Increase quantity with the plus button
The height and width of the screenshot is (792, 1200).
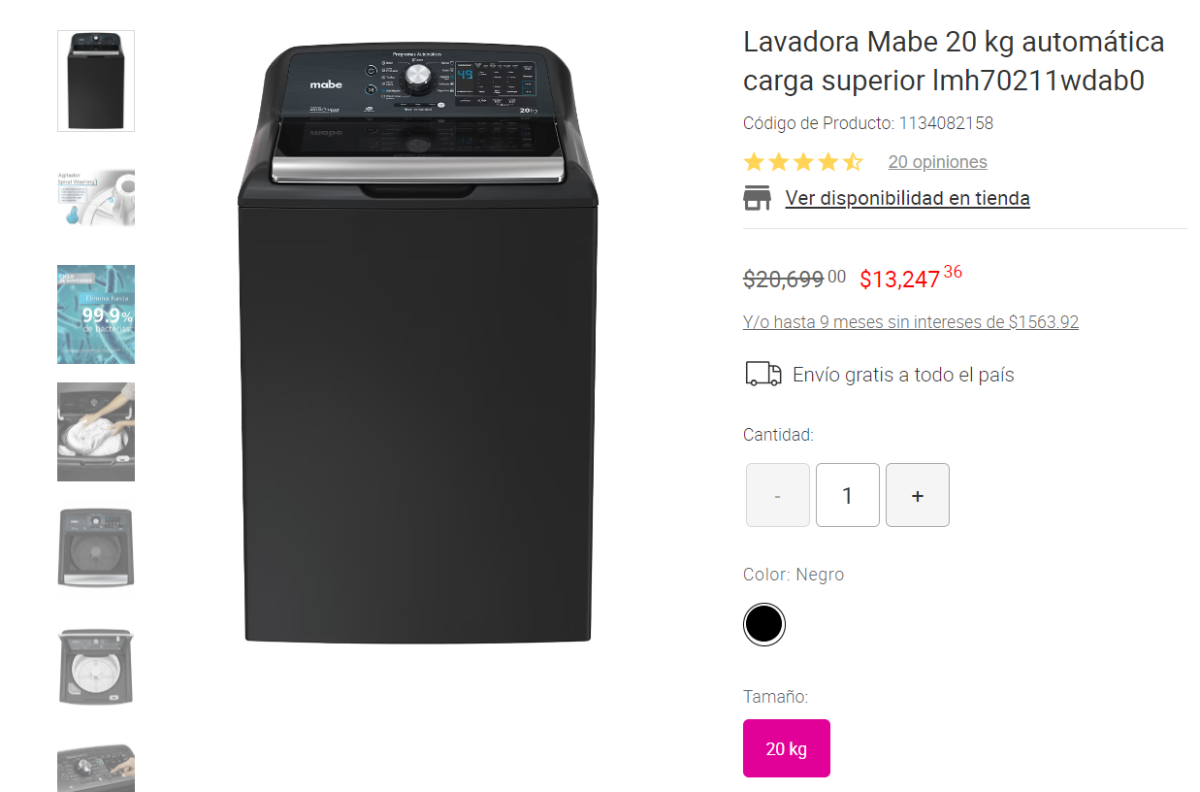(x=918, y=495)
